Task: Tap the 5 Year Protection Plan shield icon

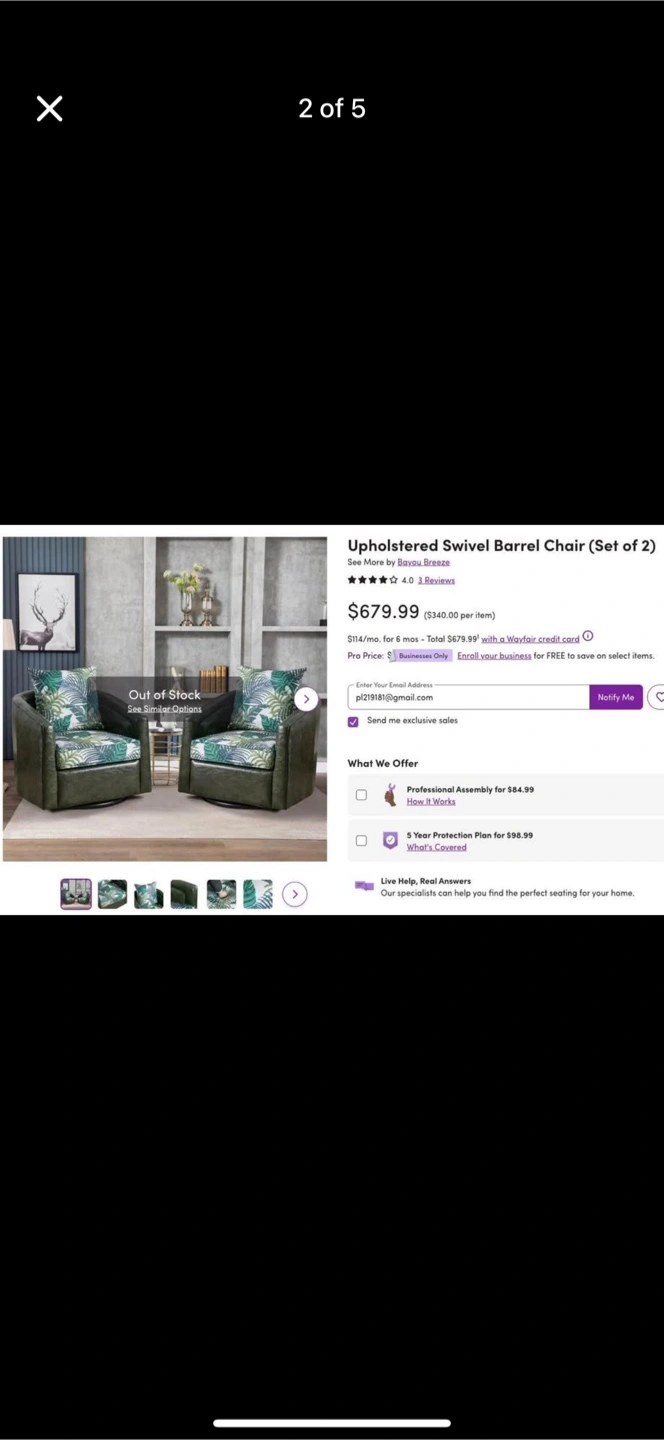Action: [390, 840]
